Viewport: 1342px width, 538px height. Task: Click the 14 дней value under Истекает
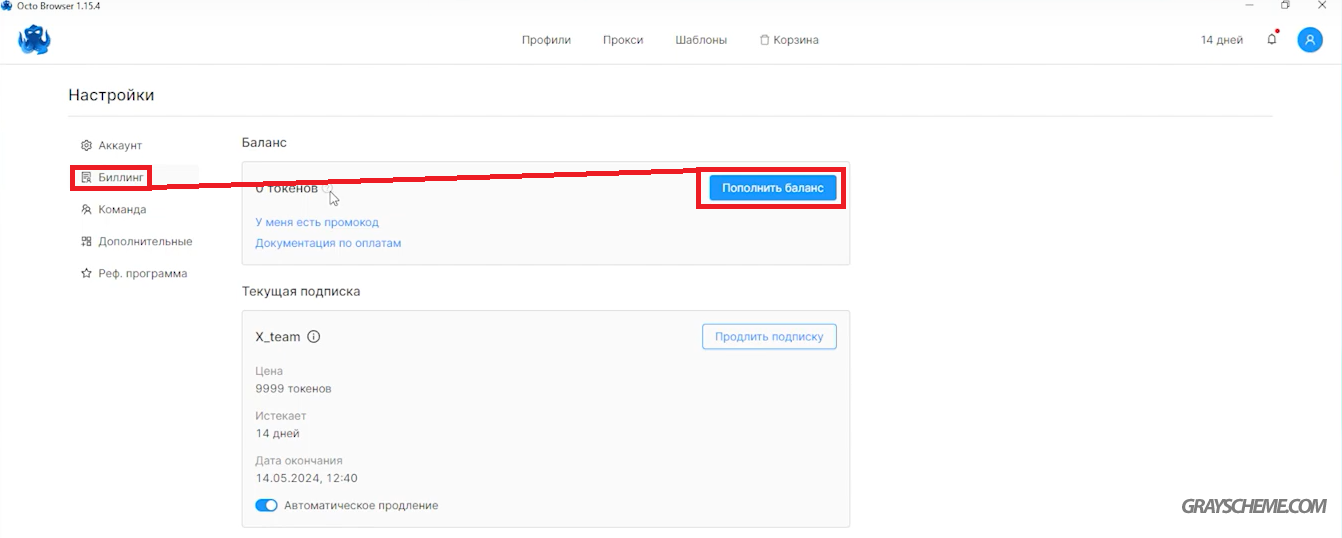point(277,434)
